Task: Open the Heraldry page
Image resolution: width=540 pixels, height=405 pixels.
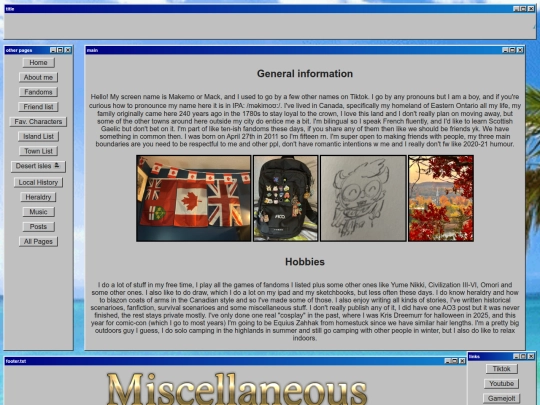Action: 38,197
